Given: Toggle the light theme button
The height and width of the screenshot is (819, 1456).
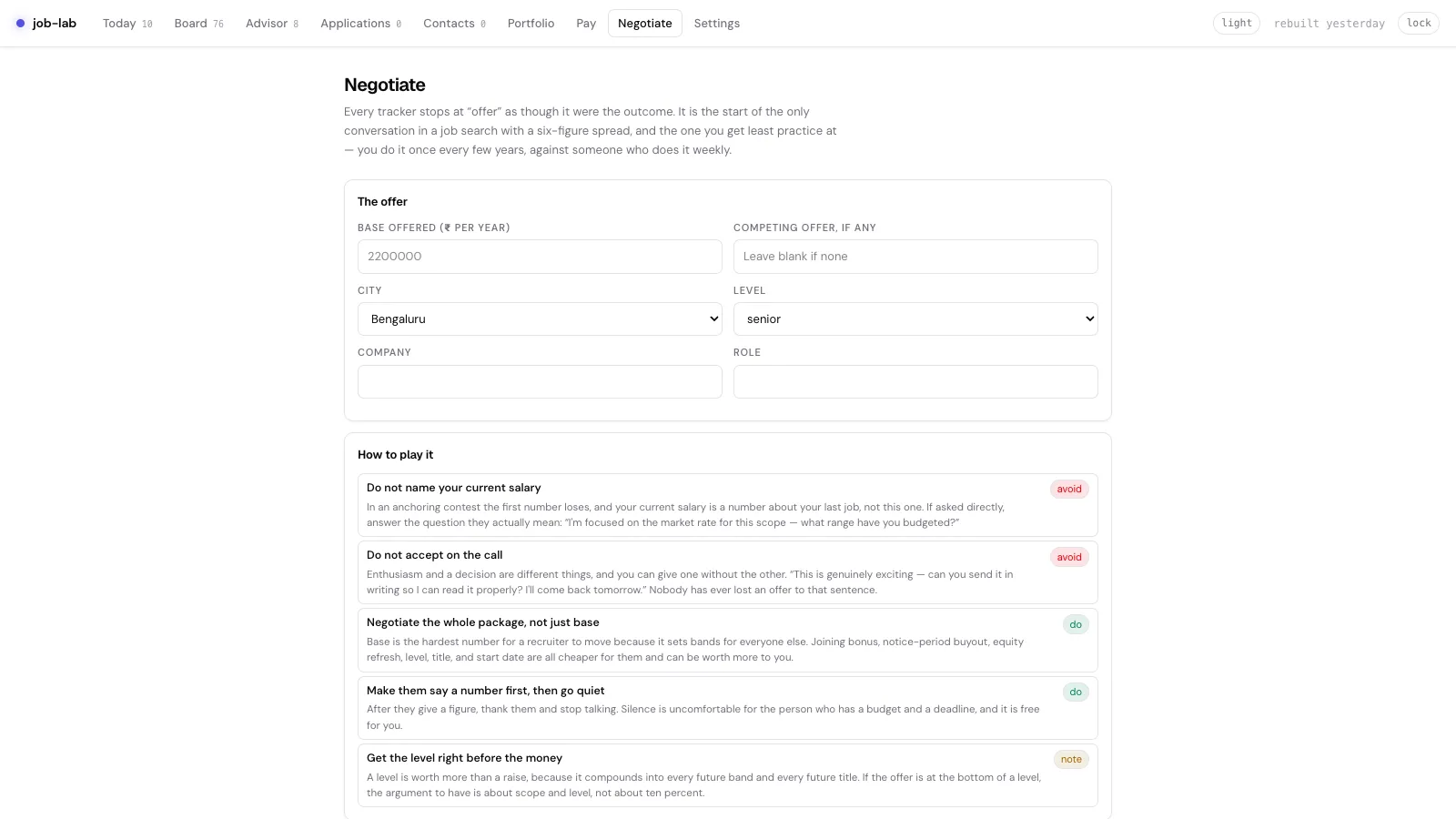Looking at the screenshot, I should (x=1236, y=24).
